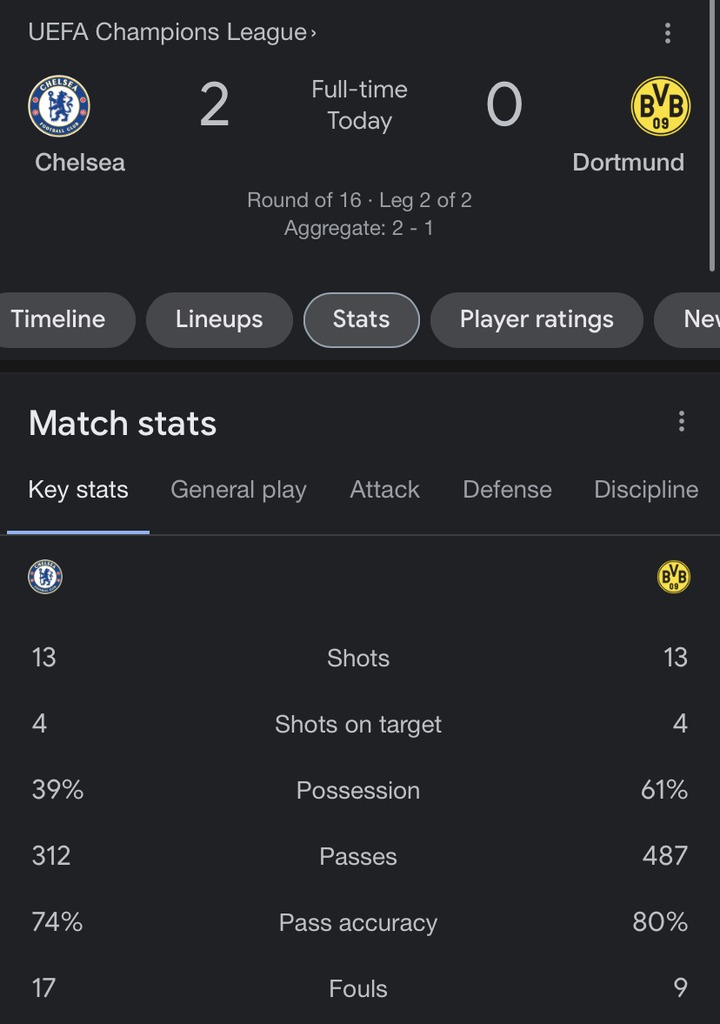Switch to the General play stats
This screenshot has width=720, height=1024.
(238, 490)
